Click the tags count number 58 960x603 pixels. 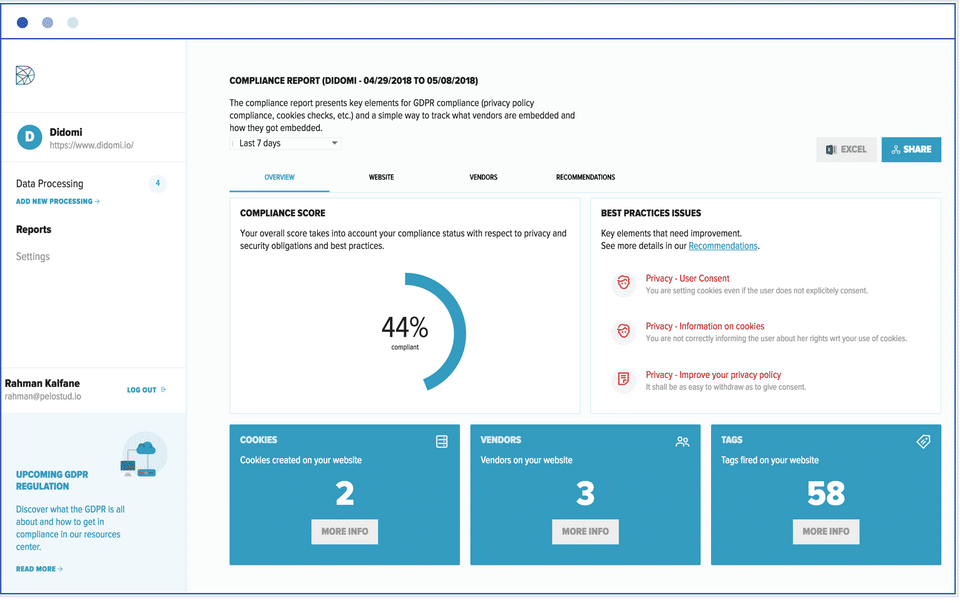point(826,493)
